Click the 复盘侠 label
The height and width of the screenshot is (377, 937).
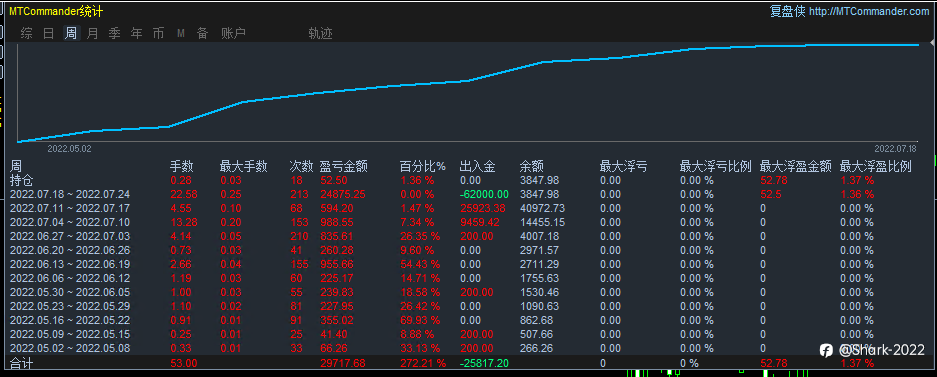click(788, 11)
